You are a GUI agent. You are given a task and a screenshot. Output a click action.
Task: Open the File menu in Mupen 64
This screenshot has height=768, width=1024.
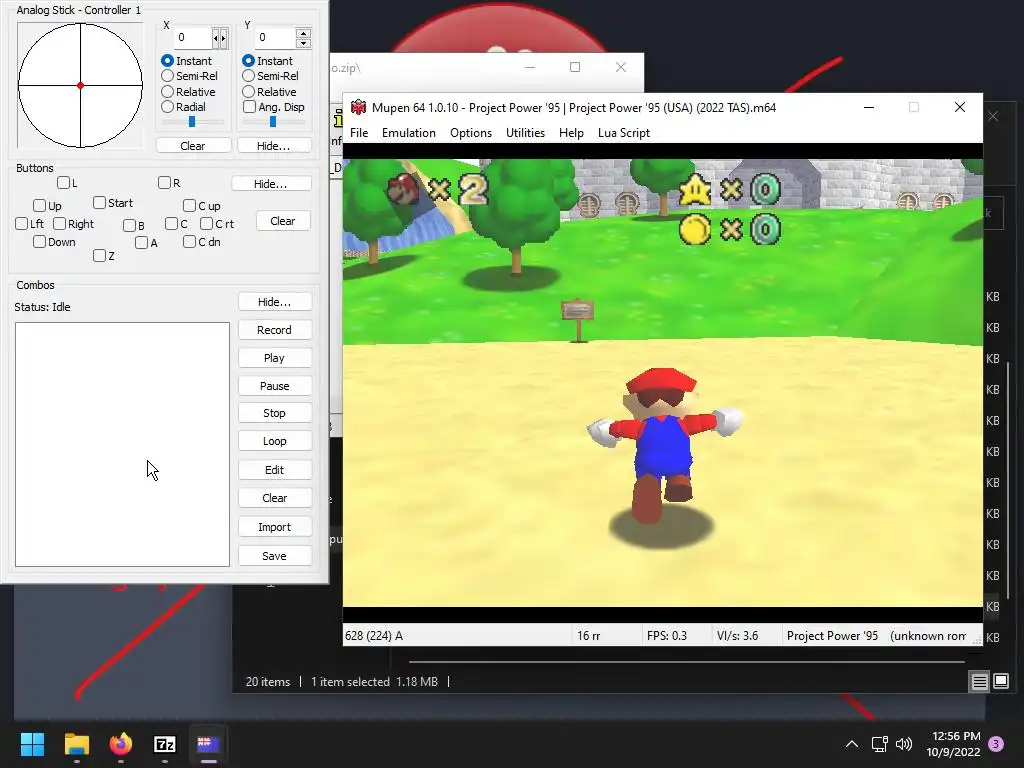point(359,133)
